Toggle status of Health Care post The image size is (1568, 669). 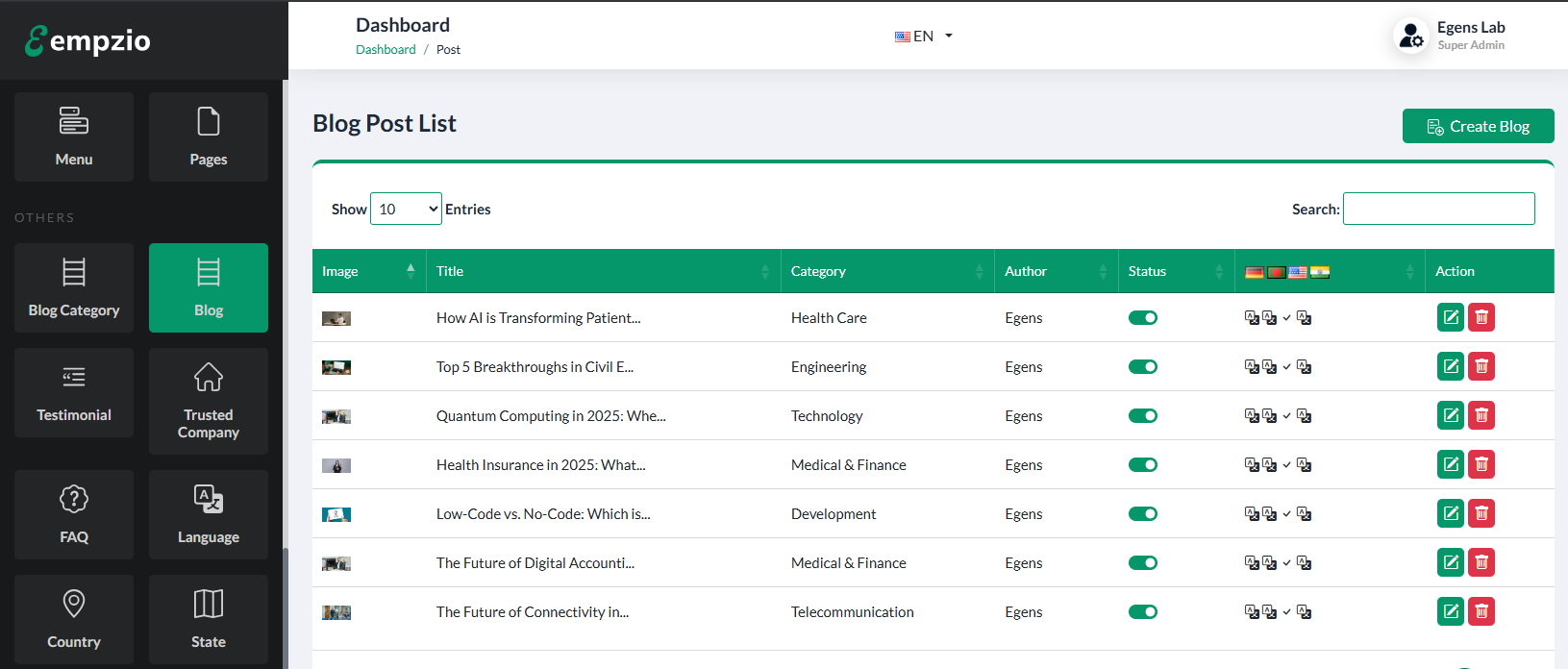(x=1142, y=318)
